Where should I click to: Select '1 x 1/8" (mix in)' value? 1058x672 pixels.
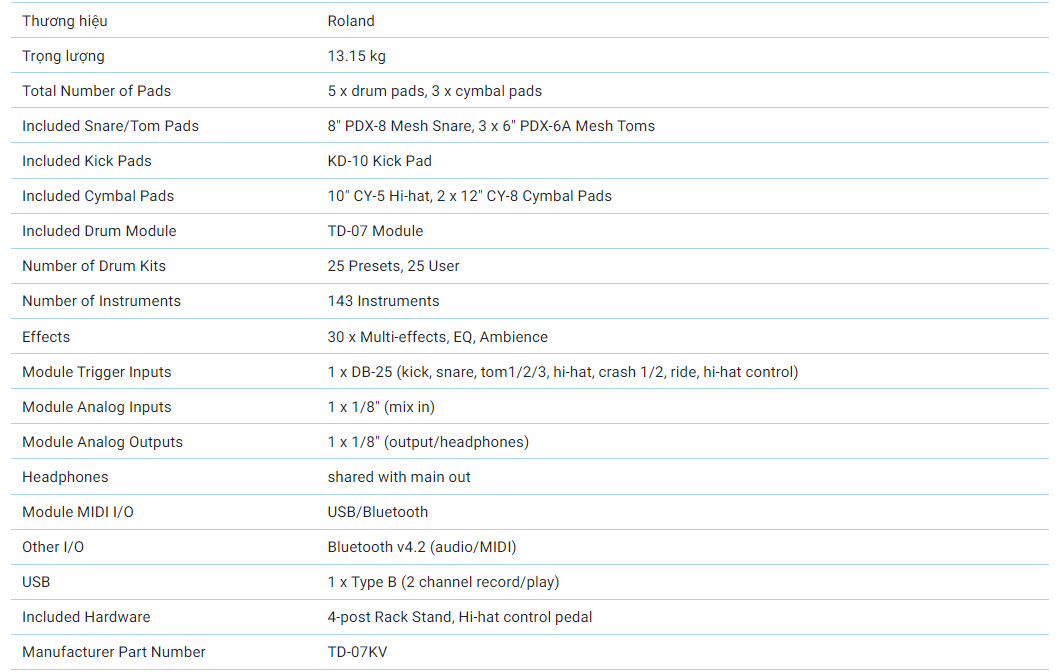381,408
